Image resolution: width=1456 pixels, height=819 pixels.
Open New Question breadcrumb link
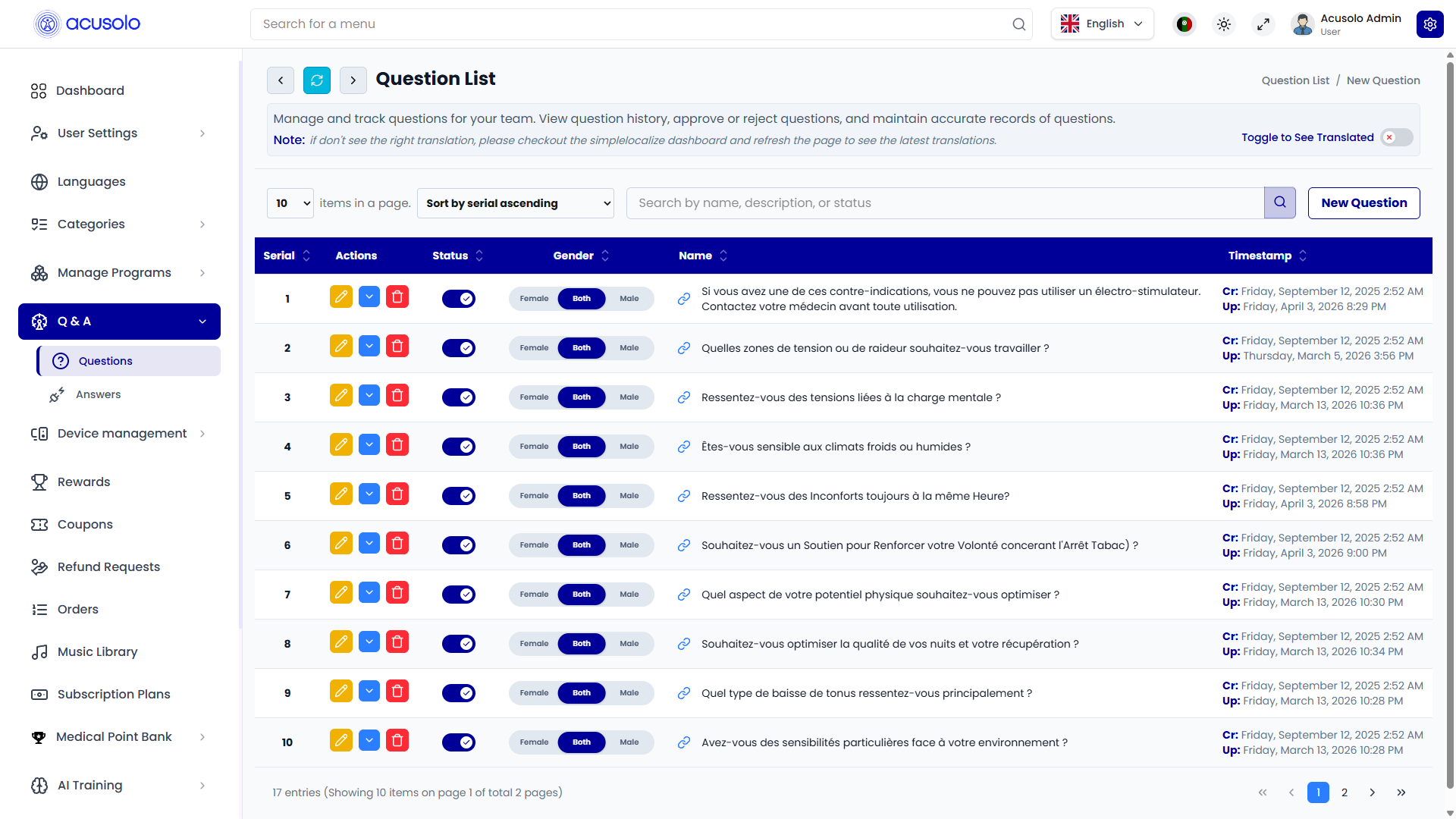(1383, 80)
